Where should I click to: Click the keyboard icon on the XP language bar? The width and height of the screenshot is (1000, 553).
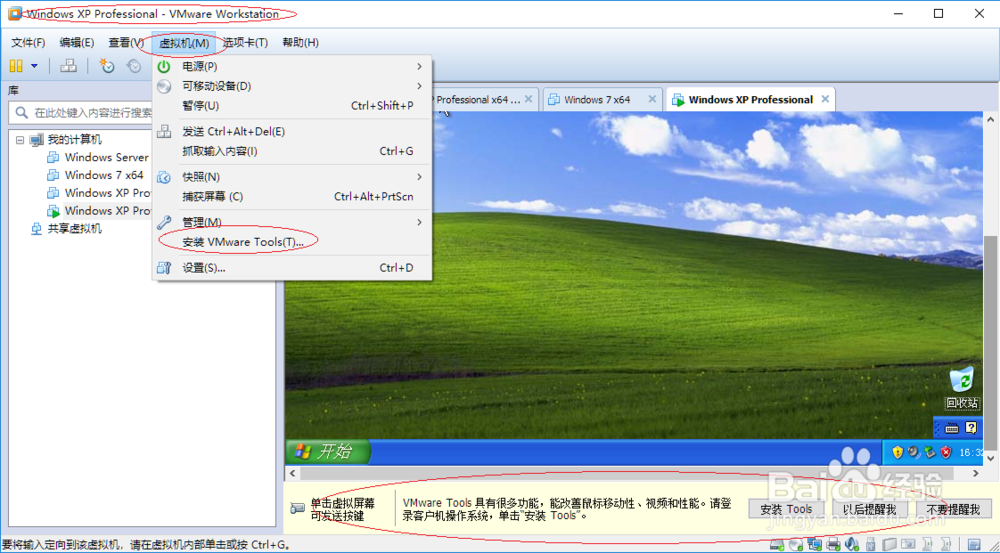[952, 428]
